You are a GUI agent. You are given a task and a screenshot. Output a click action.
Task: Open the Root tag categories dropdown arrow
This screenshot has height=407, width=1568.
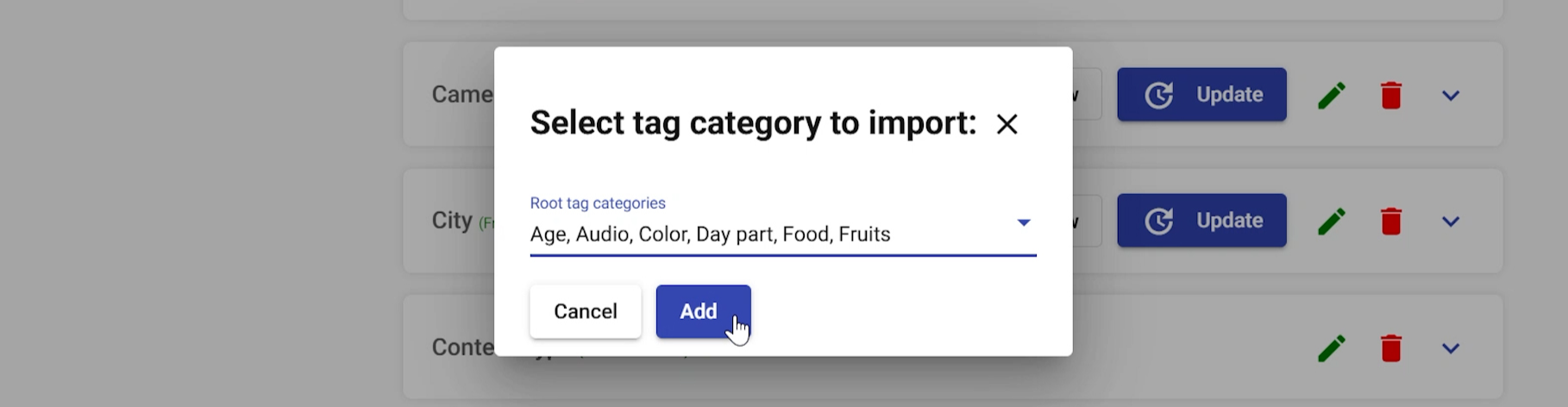click(1023, 222)
